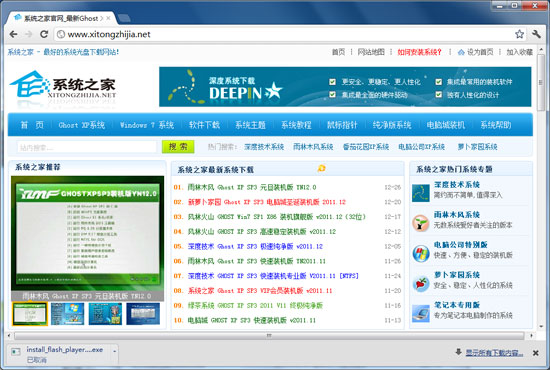Click the 站内搜索 search input field
The height and width of the screenshot is (370, 550).
87,147
